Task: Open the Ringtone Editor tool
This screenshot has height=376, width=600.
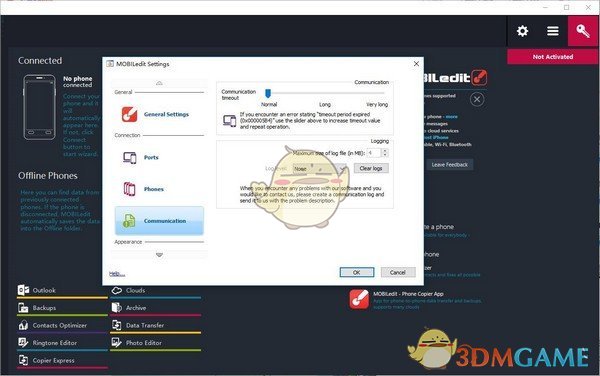Action: click(62, 343)
